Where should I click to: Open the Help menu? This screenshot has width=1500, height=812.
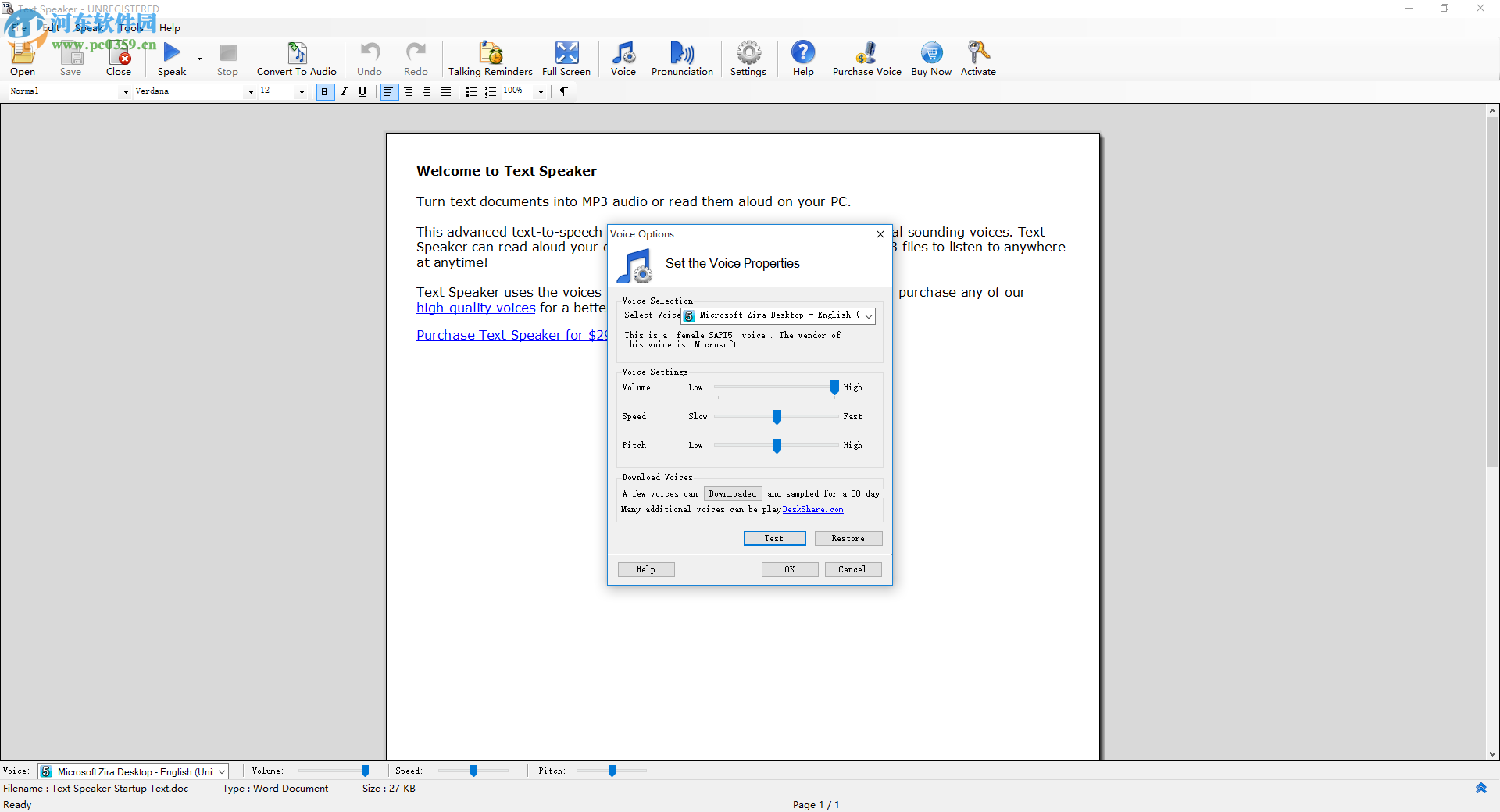point(170,28)
